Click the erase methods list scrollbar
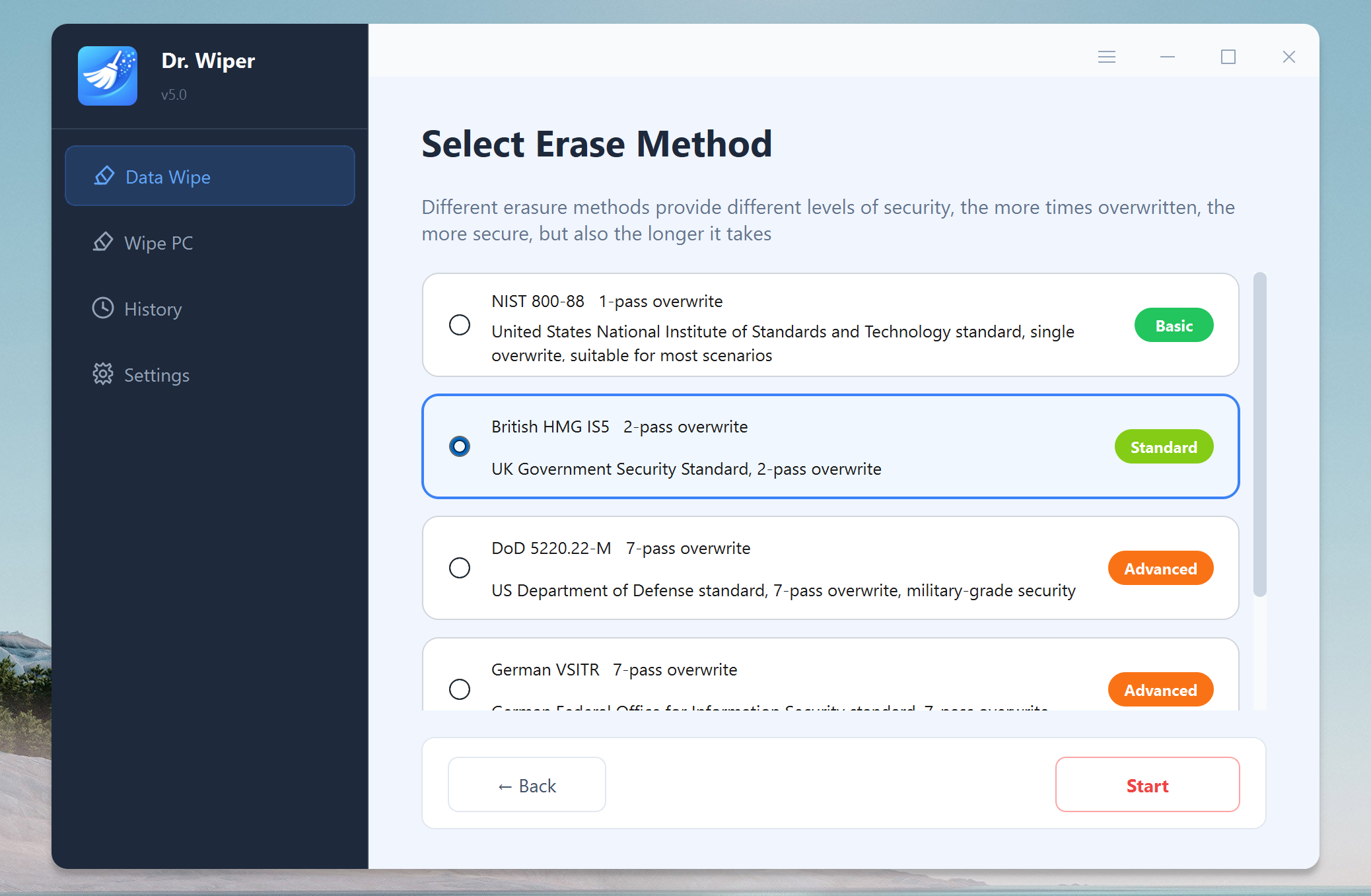This screenshot has width=1371, height=896. point(1259,434)
